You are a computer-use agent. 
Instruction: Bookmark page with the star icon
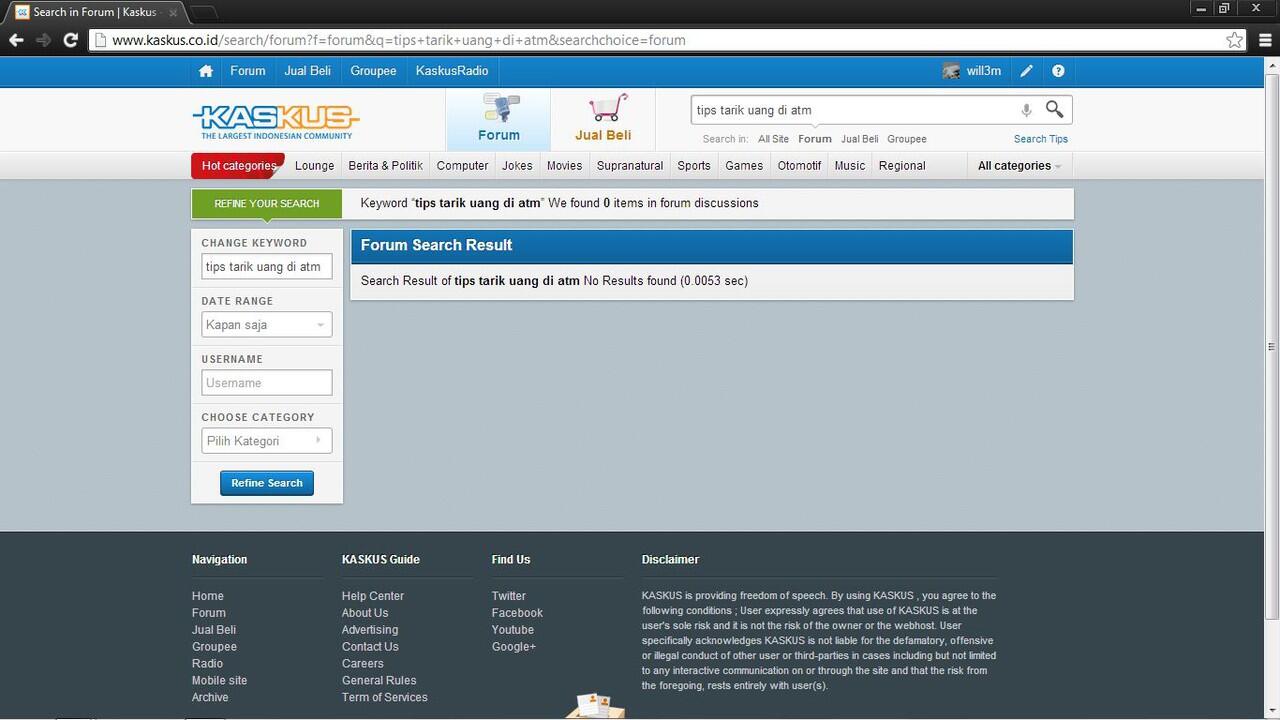(1235, 40)
